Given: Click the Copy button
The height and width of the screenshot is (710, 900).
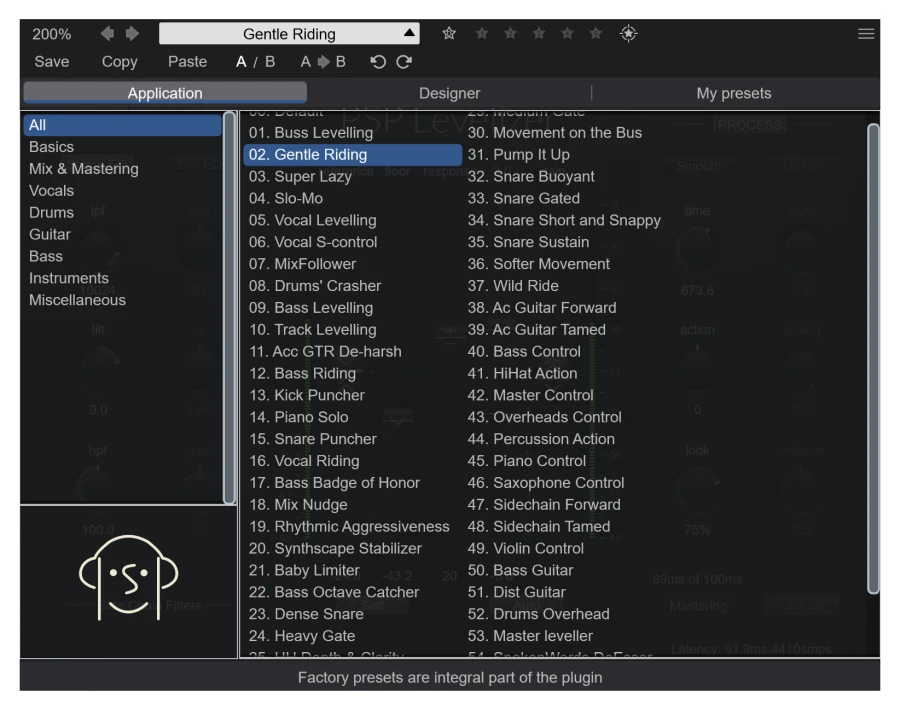Looking at the screenshot, I should point(119,61).
